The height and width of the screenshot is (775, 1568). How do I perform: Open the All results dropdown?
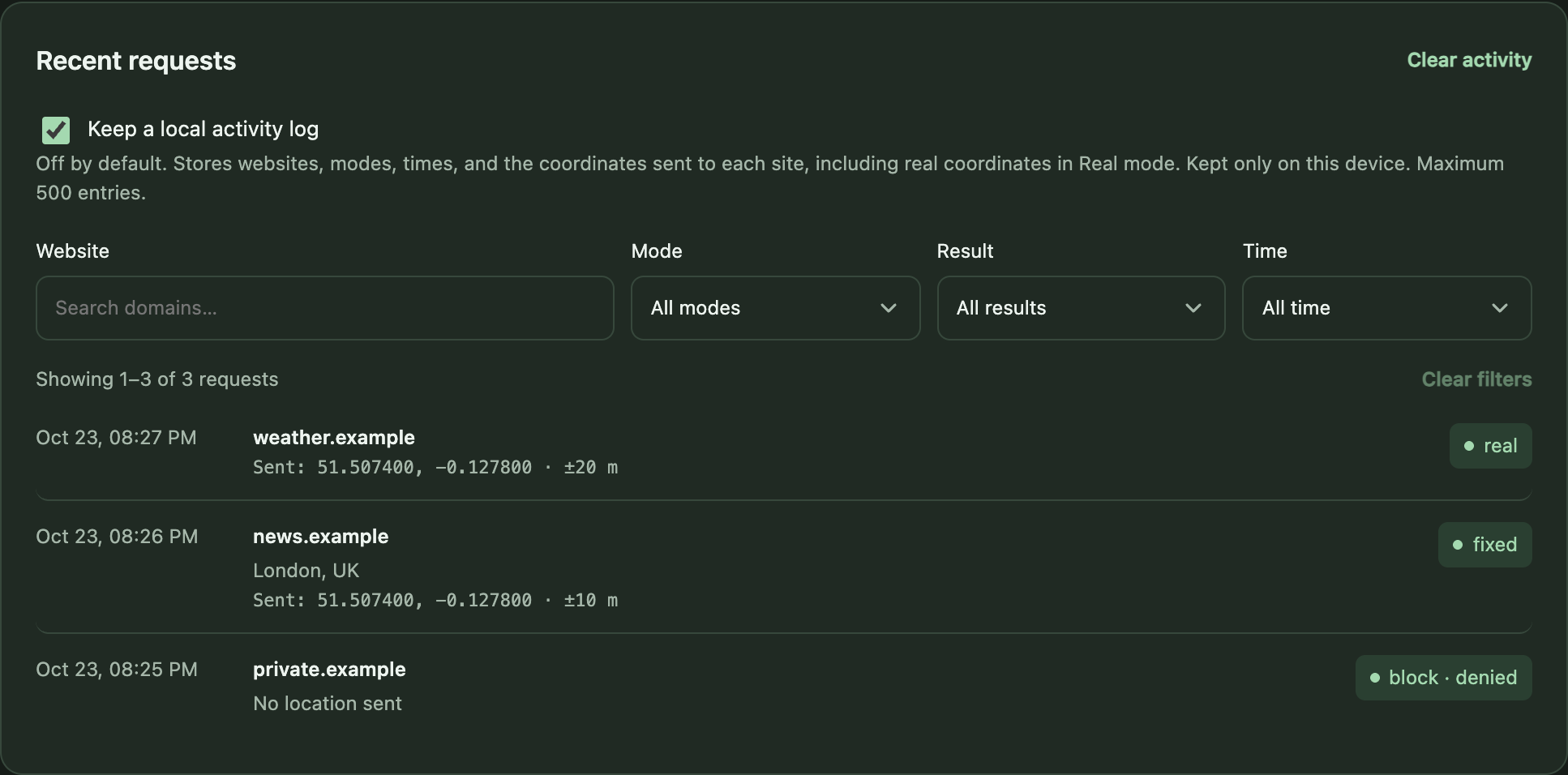1081,308
